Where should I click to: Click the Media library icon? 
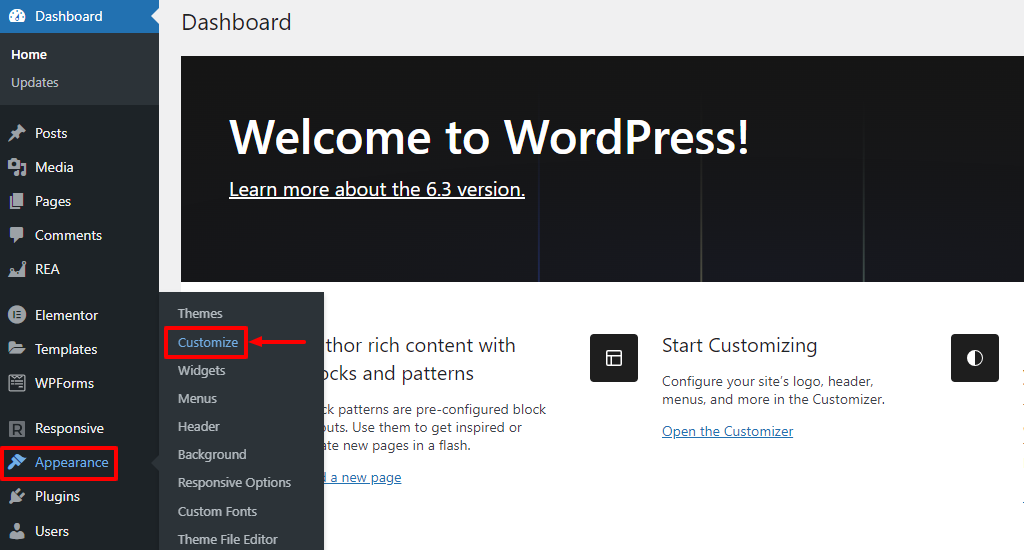point(17,167)
